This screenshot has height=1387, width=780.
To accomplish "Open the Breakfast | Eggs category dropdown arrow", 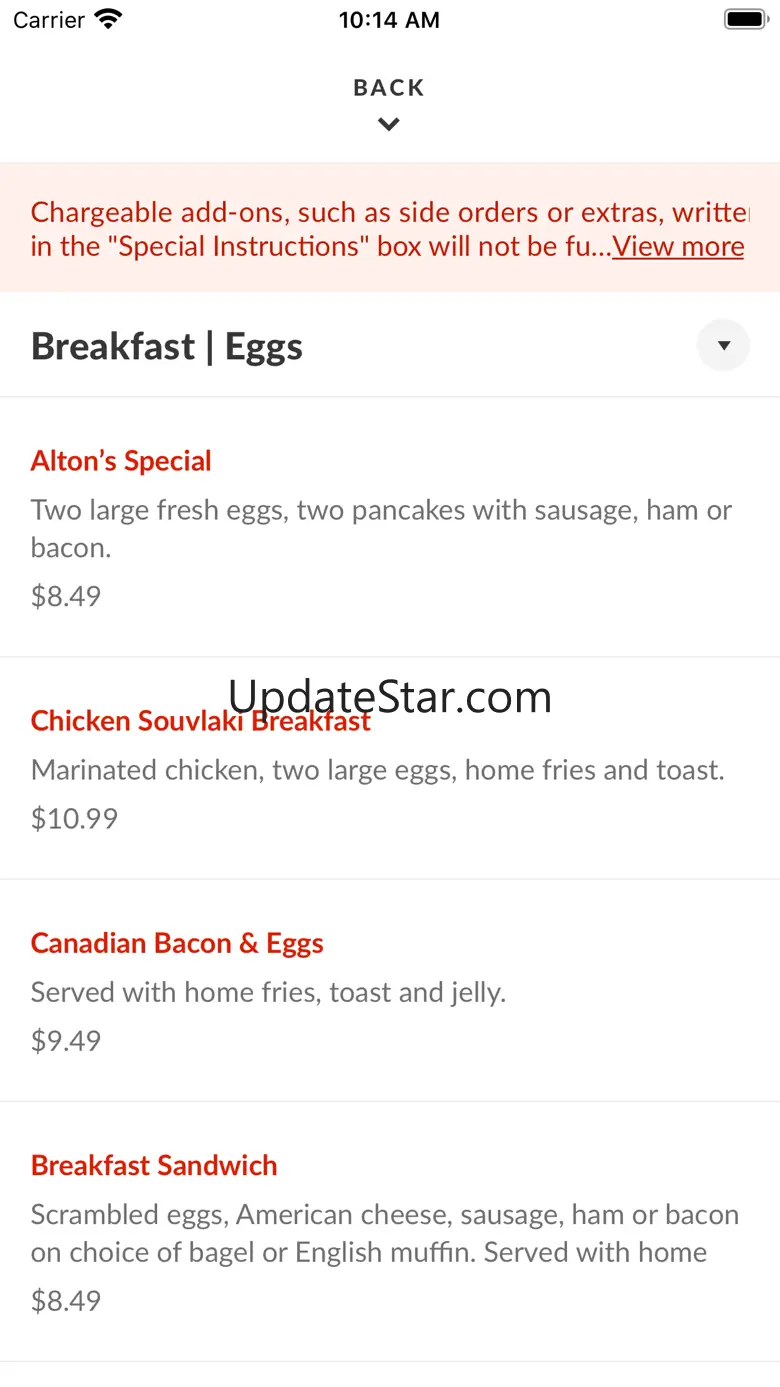I will [723, 346].
